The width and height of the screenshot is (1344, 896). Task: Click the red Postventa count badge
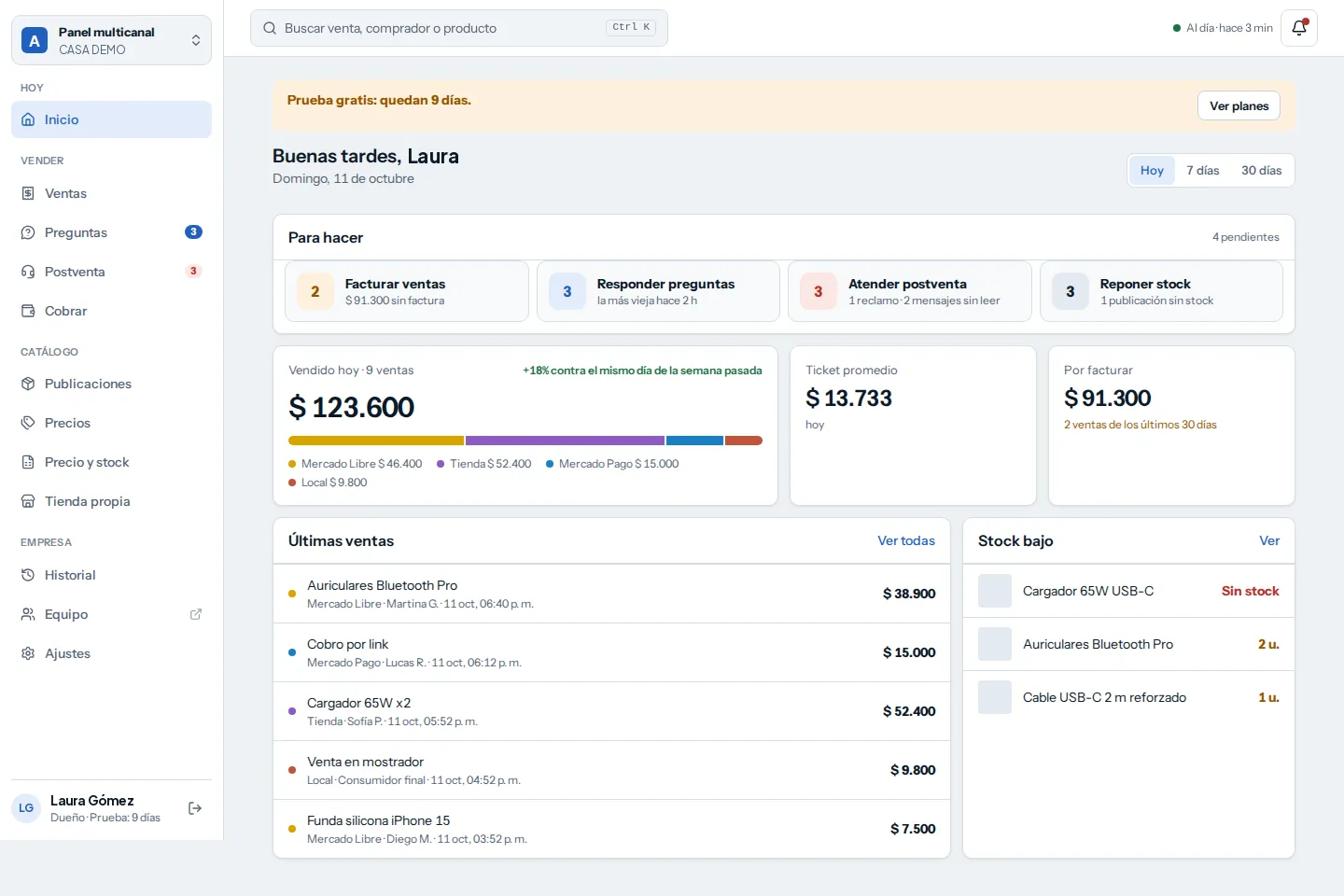(x=193, y=272)
